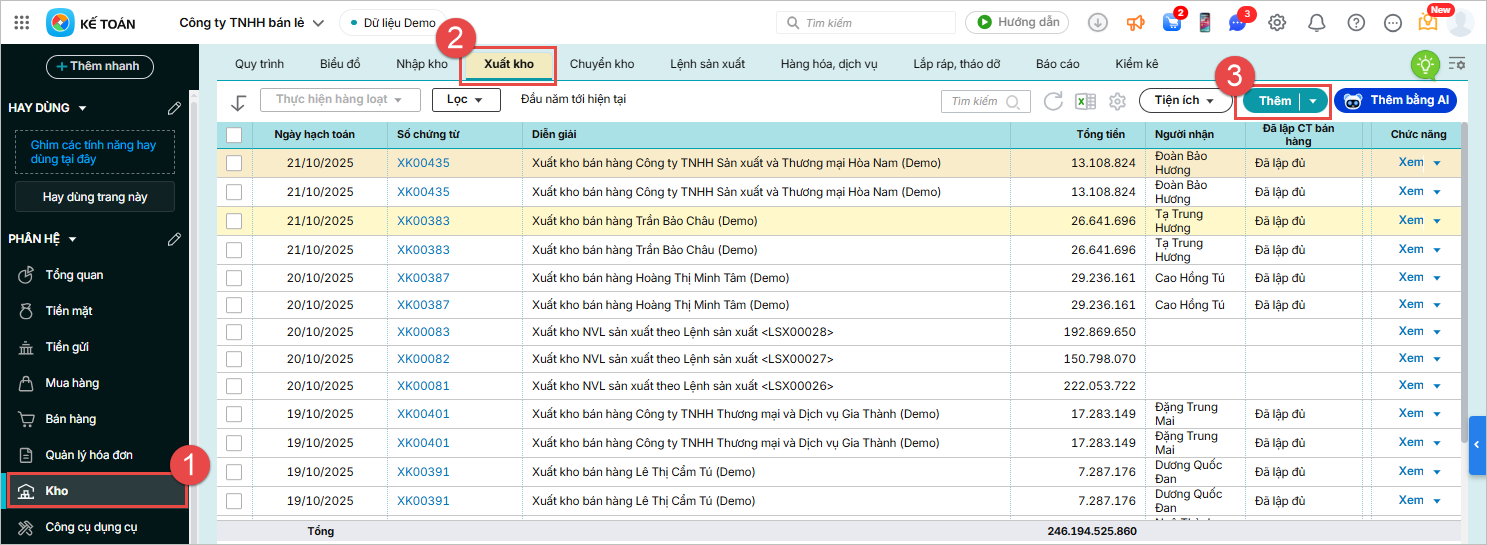Open the notification bell

(x=1316, y=23)
